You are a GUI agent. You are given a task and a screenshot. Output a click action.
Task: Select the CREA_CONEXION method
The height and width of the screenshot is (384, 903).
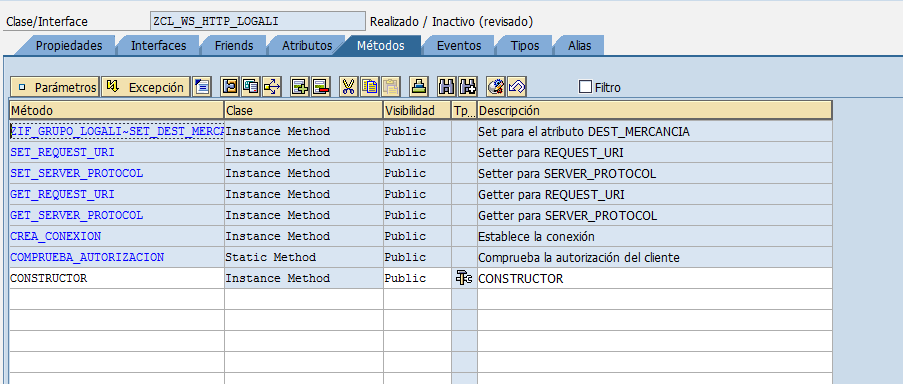[117, 236]
